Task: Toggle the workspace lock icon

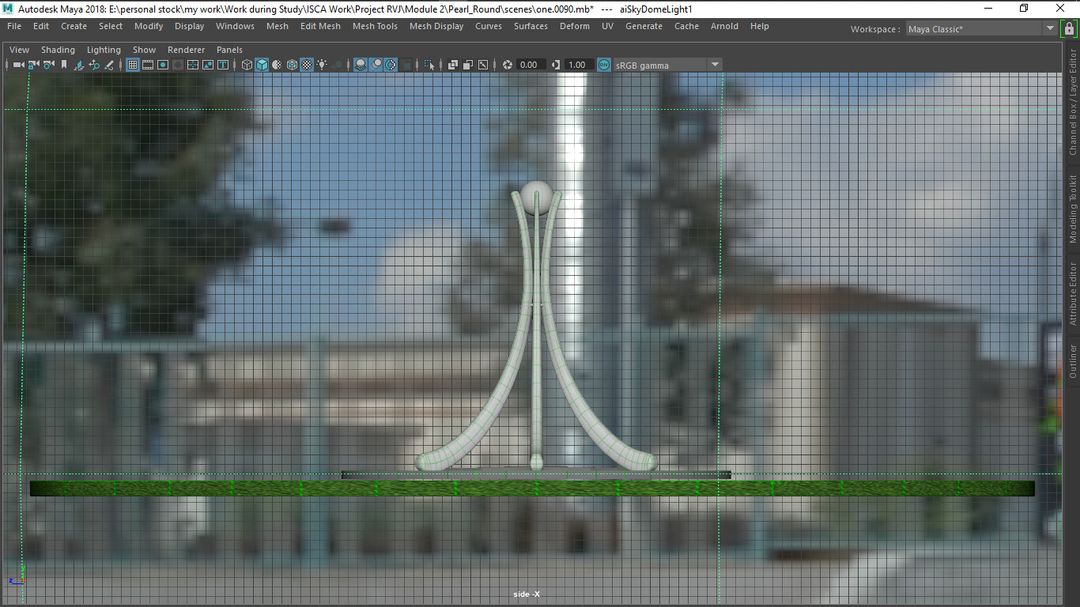Action: pyautogui.click(x=1069, y=29)
